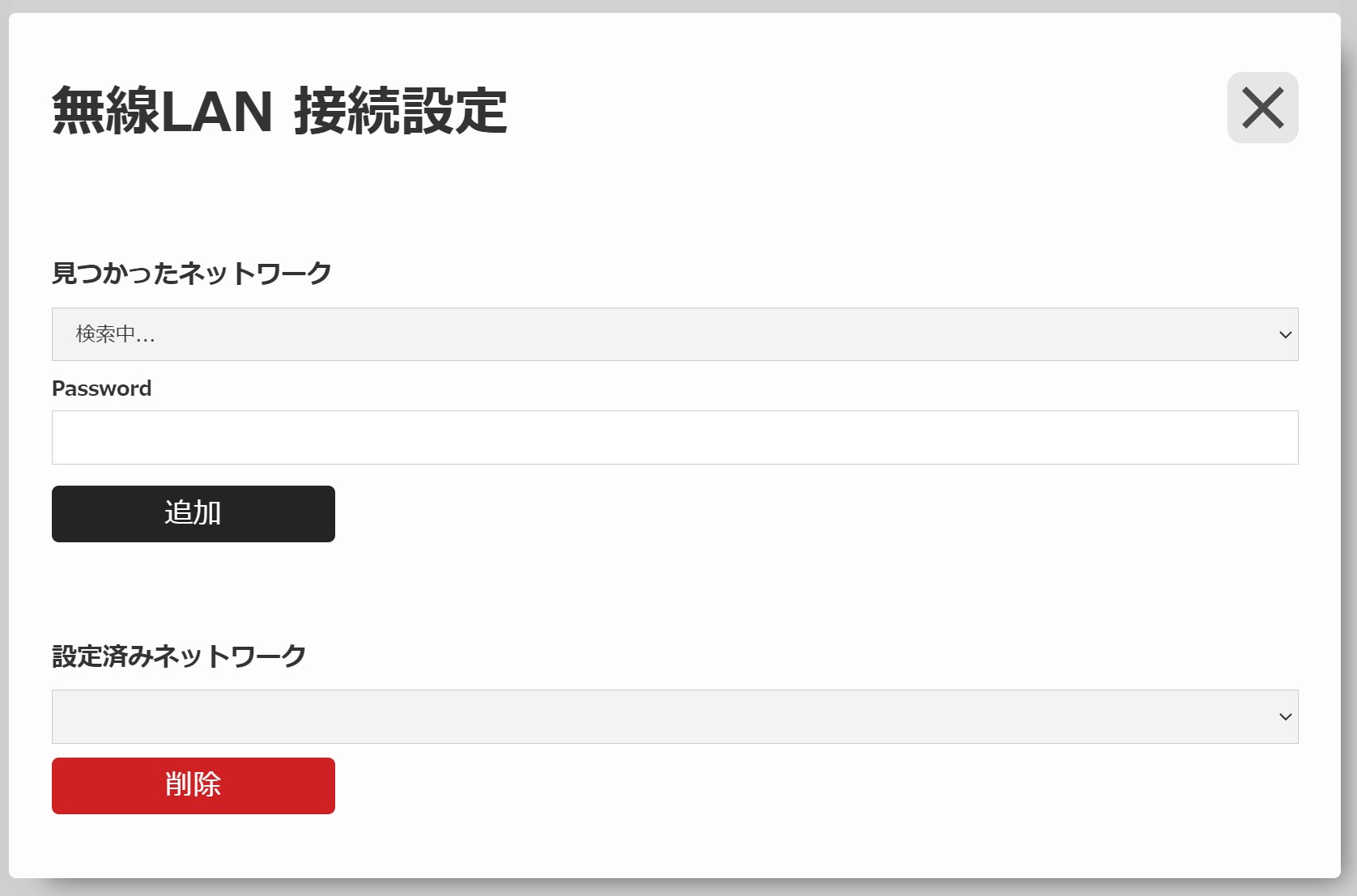Image resolution: width=1357 pixels, height=896 pixels.
Task: Click the 設定済みネットワーク label
Action: [179, 656]
